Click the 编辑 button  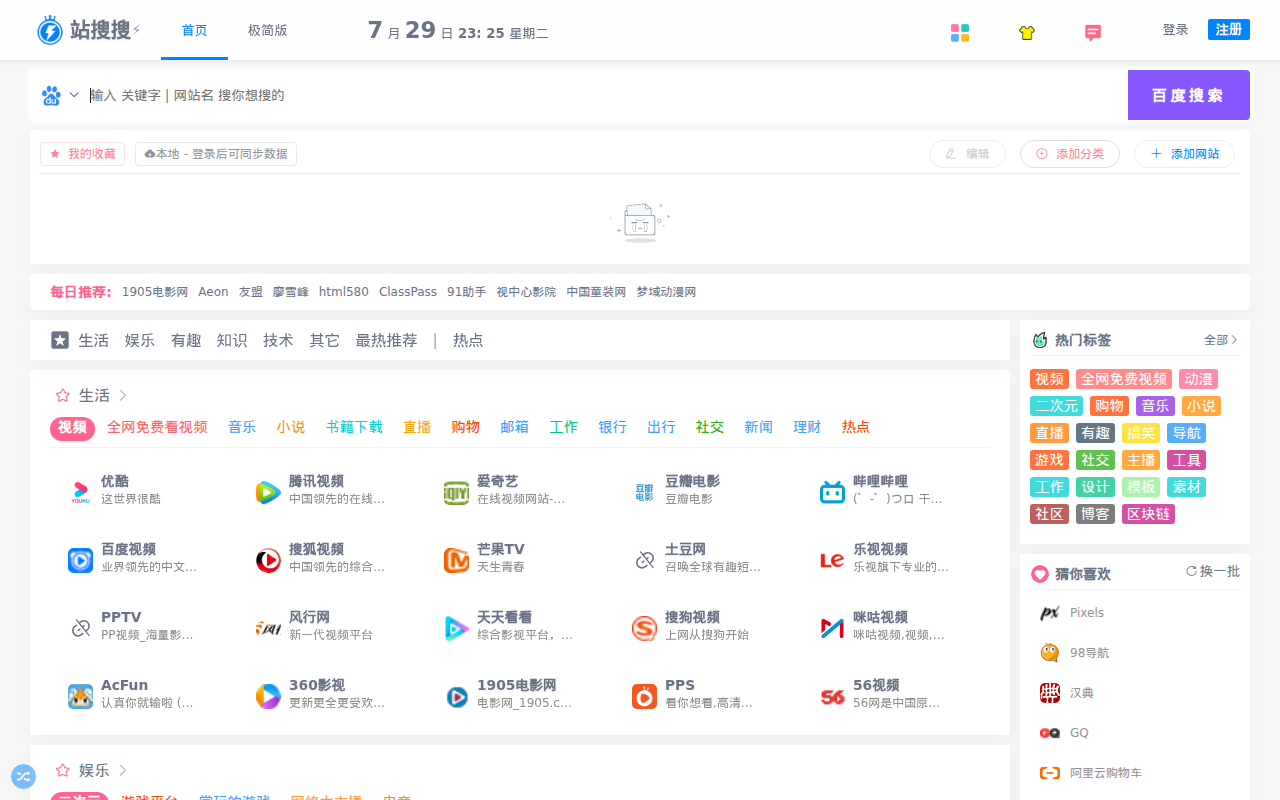(x=967, y=154)
